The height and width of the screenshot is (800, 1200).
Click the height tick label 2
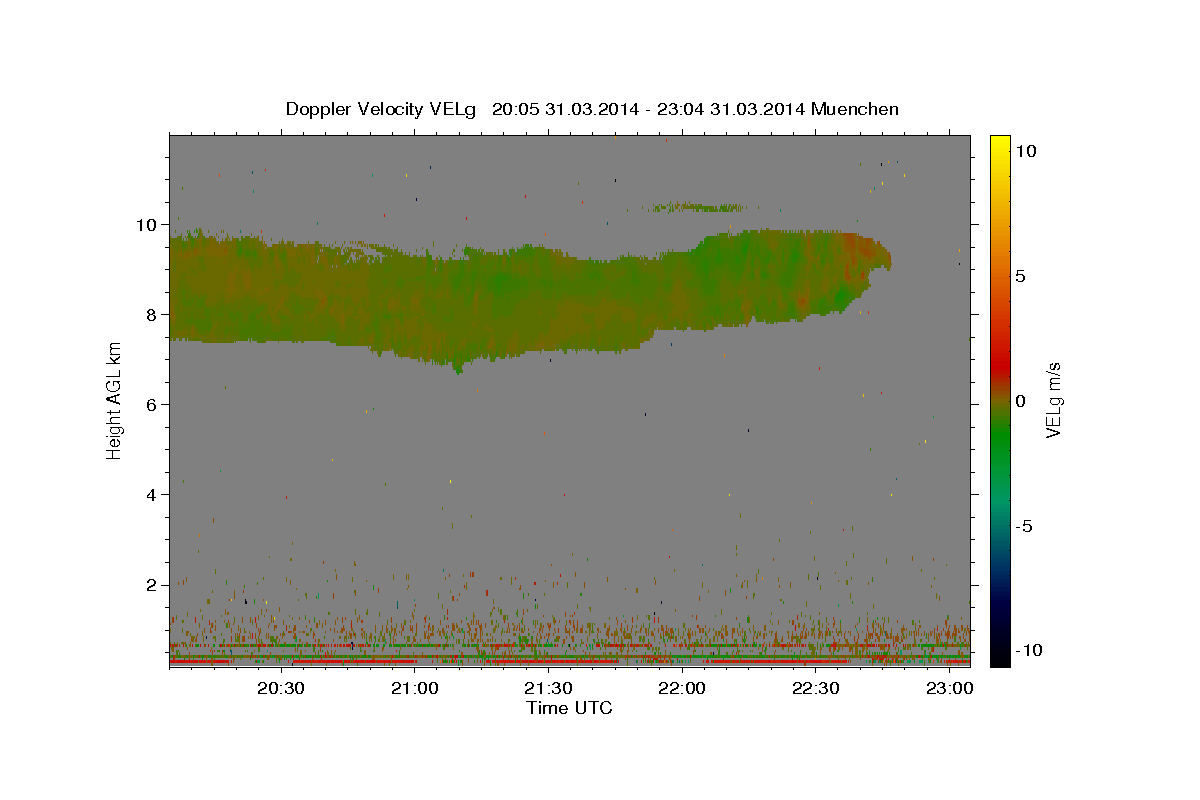point(153,585)
